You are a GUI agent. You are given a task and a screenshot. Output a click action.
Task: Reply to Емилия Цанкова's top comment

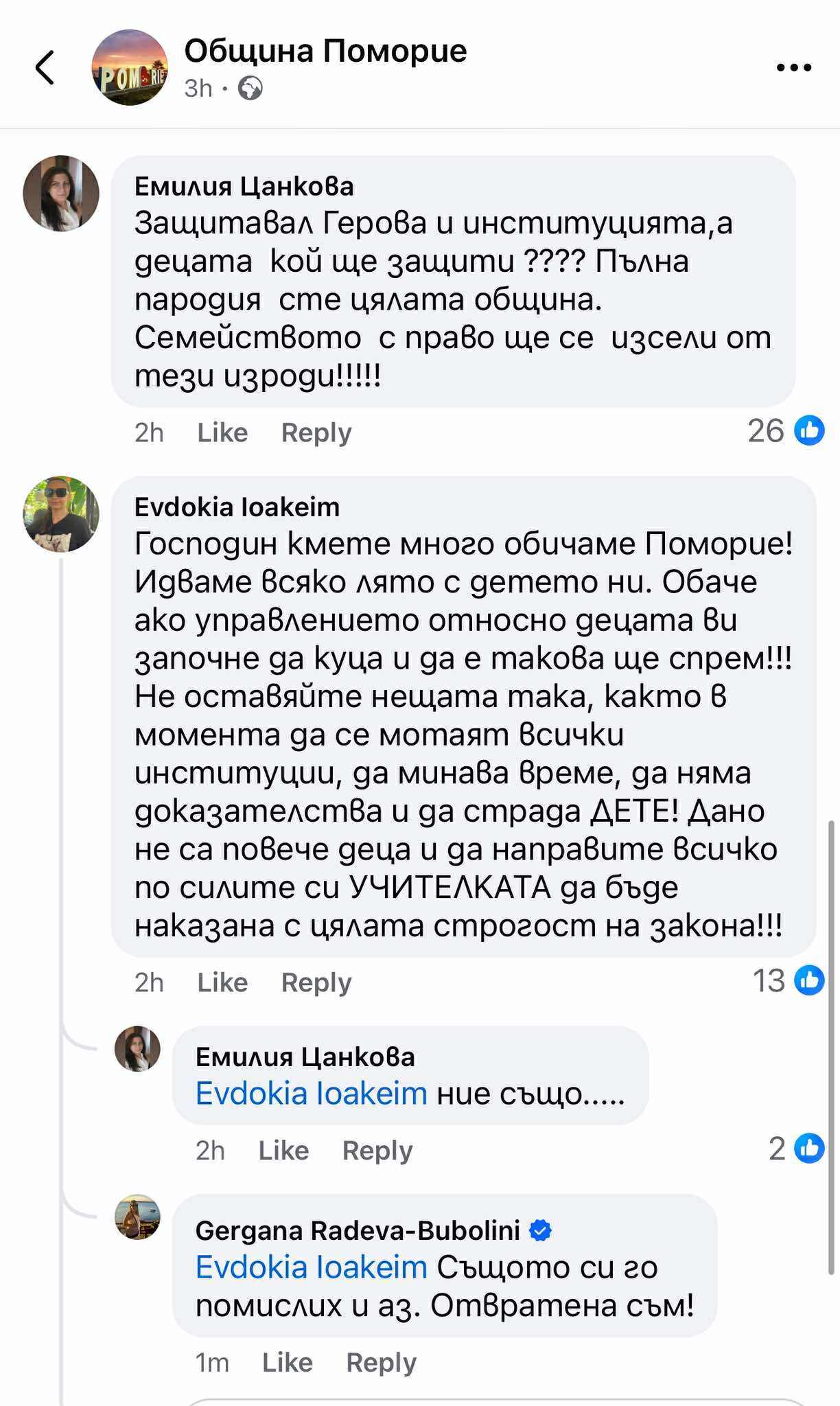tap(316, 433)
